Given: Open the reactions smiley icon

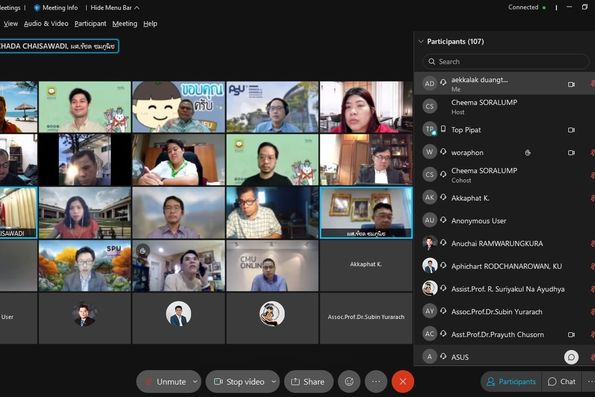Looking at the screenshot, I should point(349,381).
